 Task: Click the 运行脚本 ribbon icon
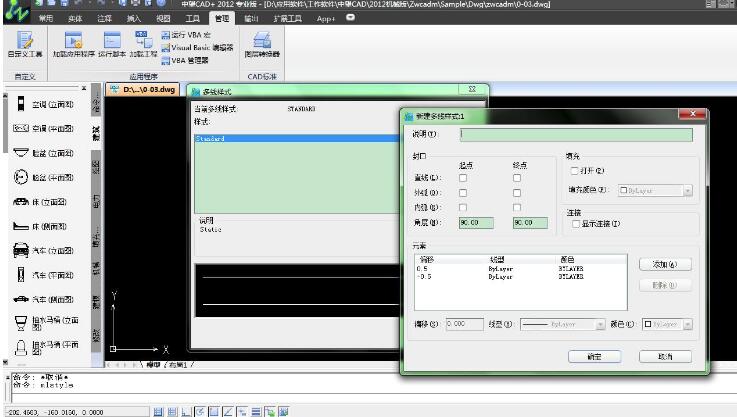click(x=112, y=44)
